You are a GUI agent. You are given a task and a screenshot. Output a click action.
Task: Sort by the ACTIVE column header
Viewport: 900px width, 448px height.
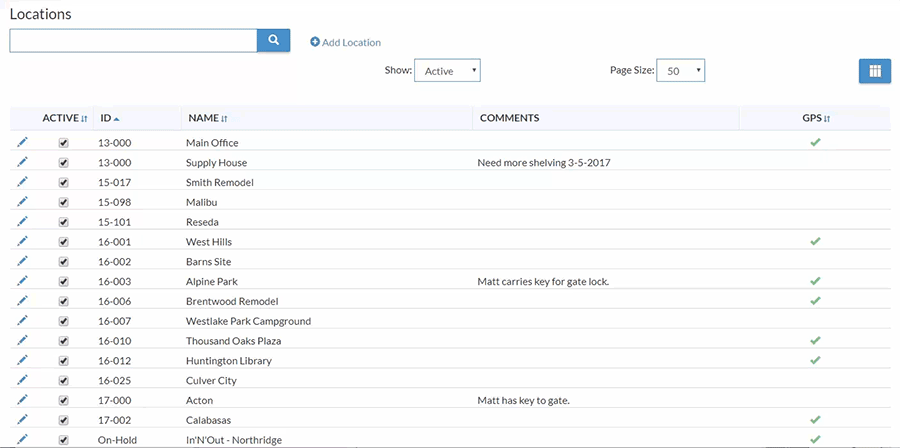(x=64, y=118)
